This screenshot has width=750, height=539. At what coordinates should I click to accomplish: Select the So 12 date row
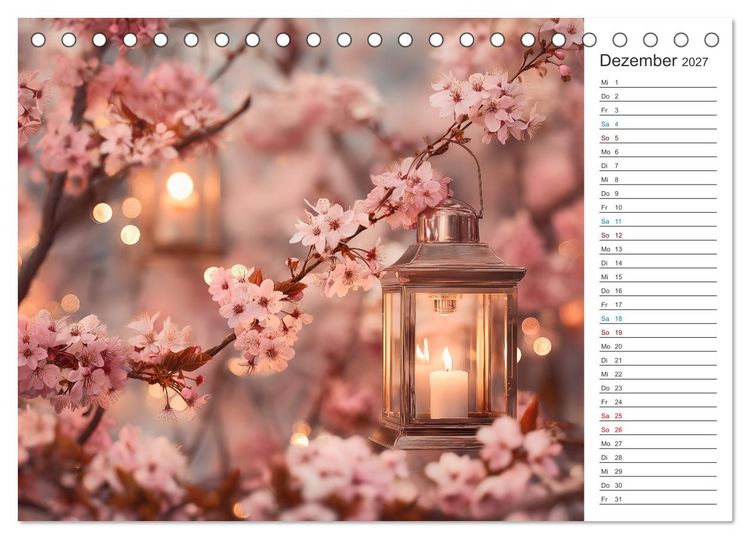pos(658,235)
